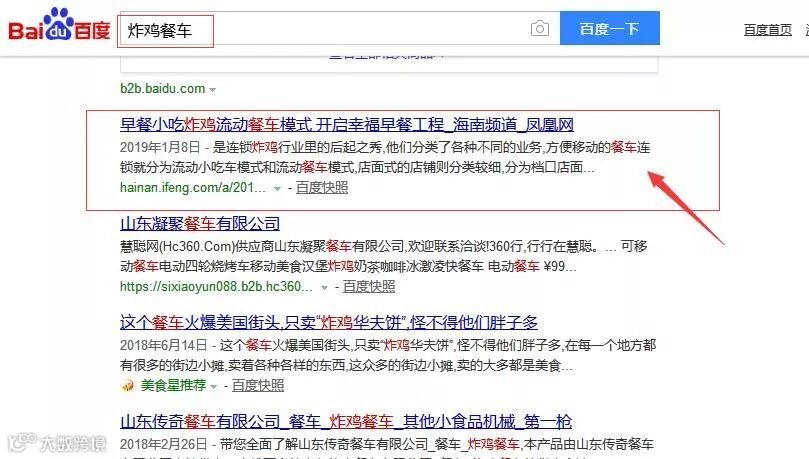Click the 美食星推荐 source icon
The width and height of the screenshot is (809, 459).
point(127,385)
